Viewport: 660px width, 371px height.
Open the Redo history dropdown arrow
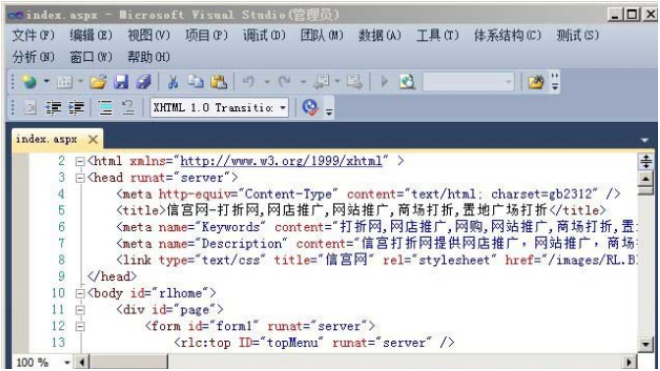pyautogui.click(x=303, y=81)
